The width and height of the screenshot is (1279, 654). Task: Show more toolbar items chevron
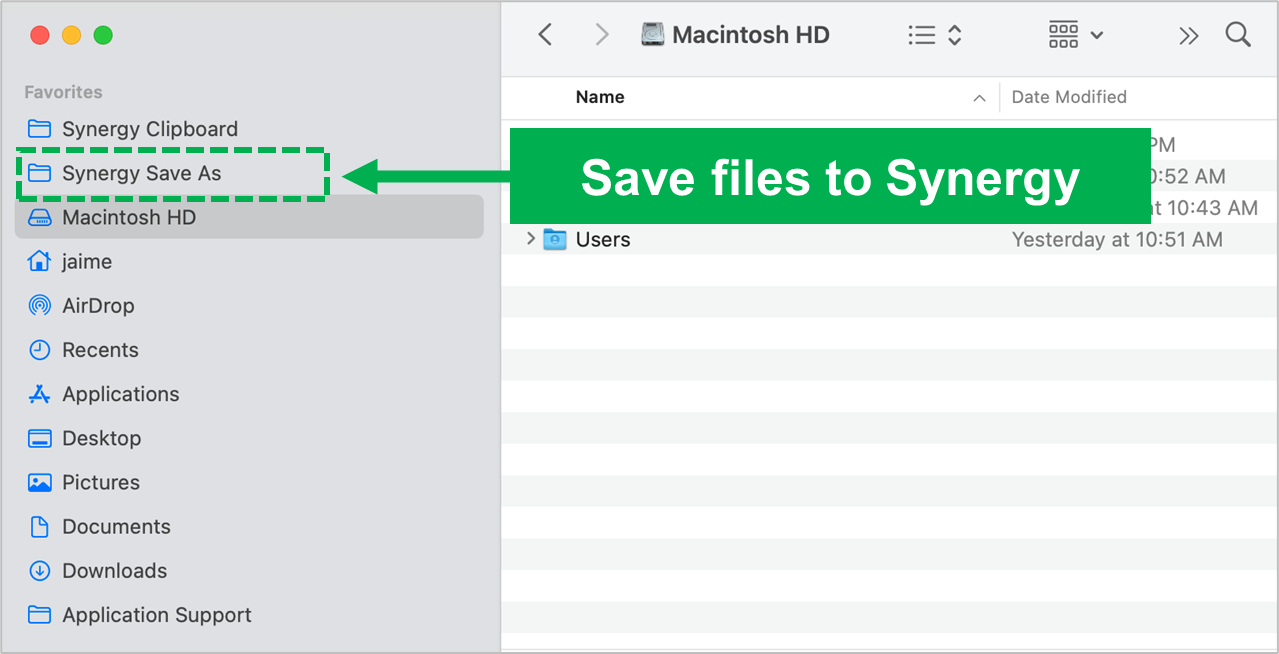click(1188, 36)
